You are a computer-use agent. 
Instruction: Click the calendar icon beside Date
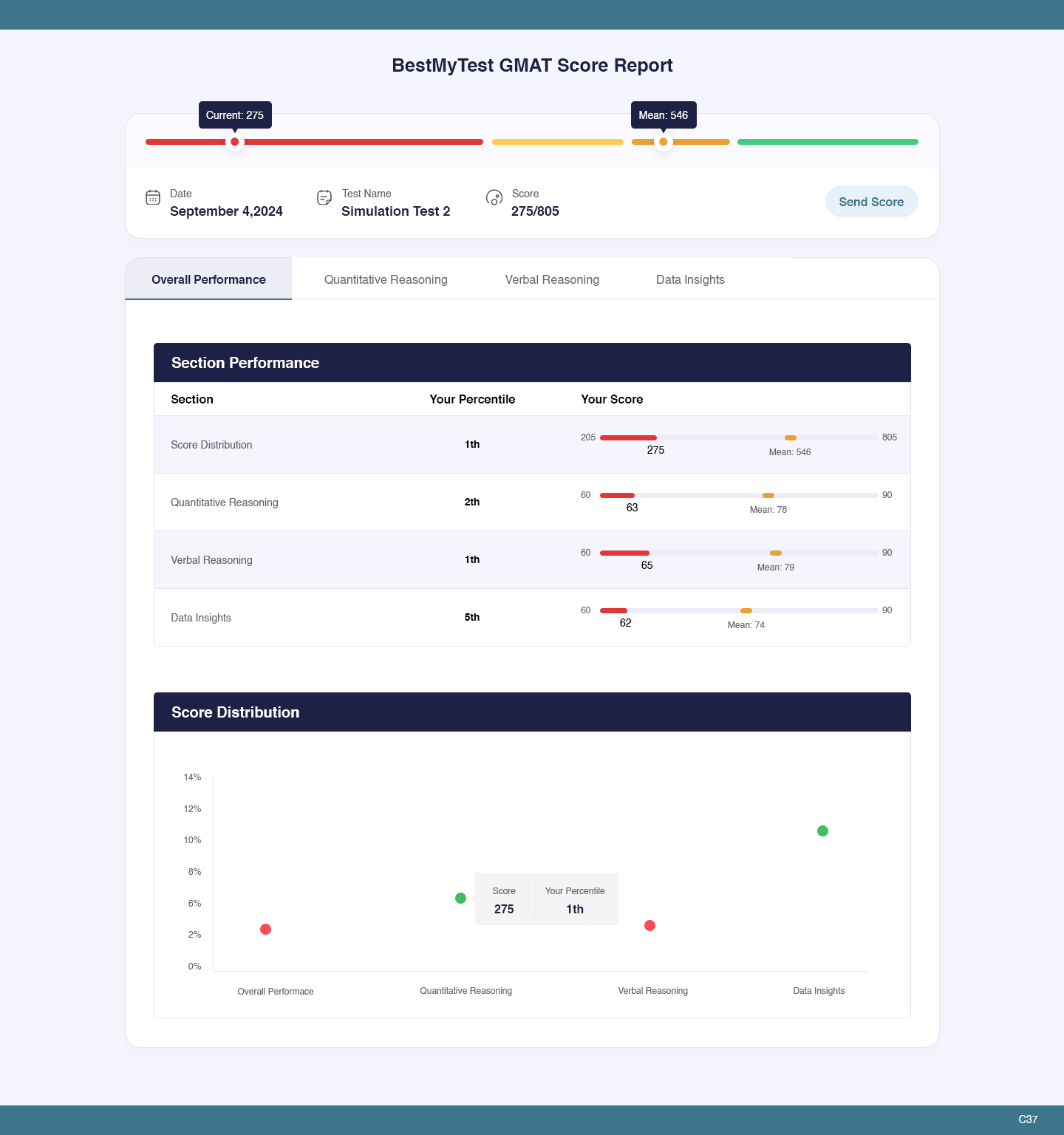pos(153,197)
